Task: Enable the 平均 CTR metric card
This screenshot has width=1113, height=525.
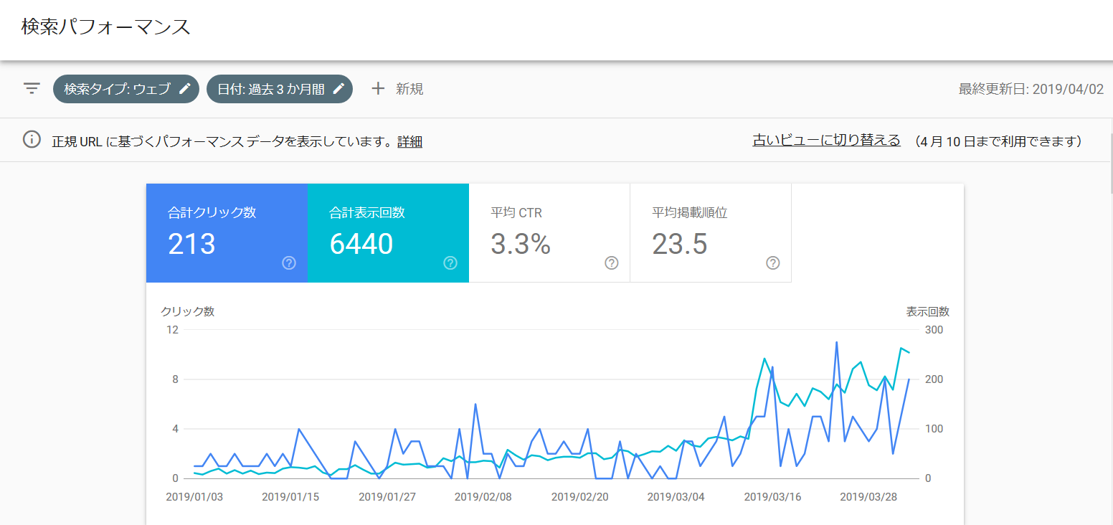Action: click(x=549, y=232)
